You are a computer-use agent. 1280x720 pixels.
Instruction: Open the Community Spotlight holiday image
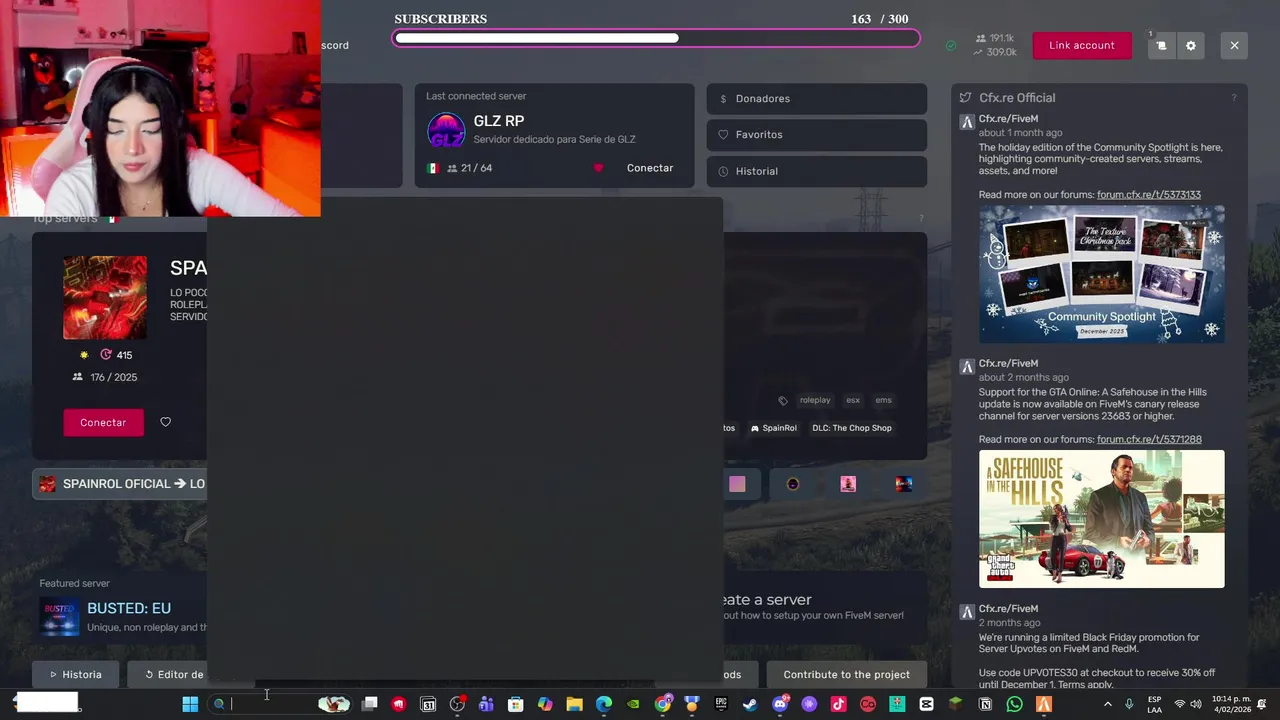coord(1101,274)
